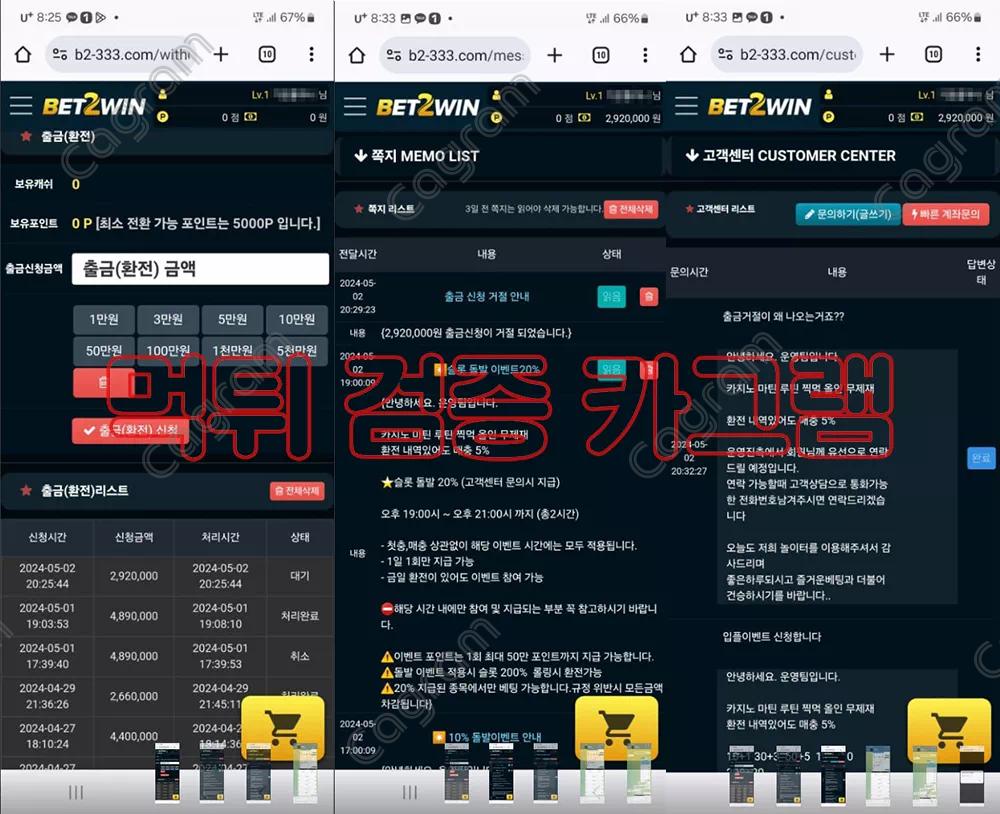Expand the 쪽지 MEMO LIST header arrow
Screen dimensions: 1000x814
(361, 156)
